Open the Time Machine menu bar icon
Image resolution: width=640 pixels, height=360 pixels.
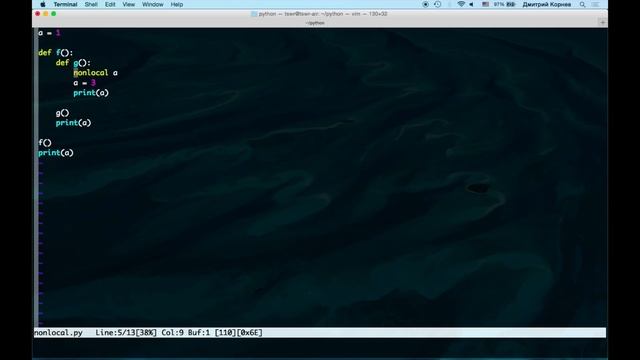[438, 4]
